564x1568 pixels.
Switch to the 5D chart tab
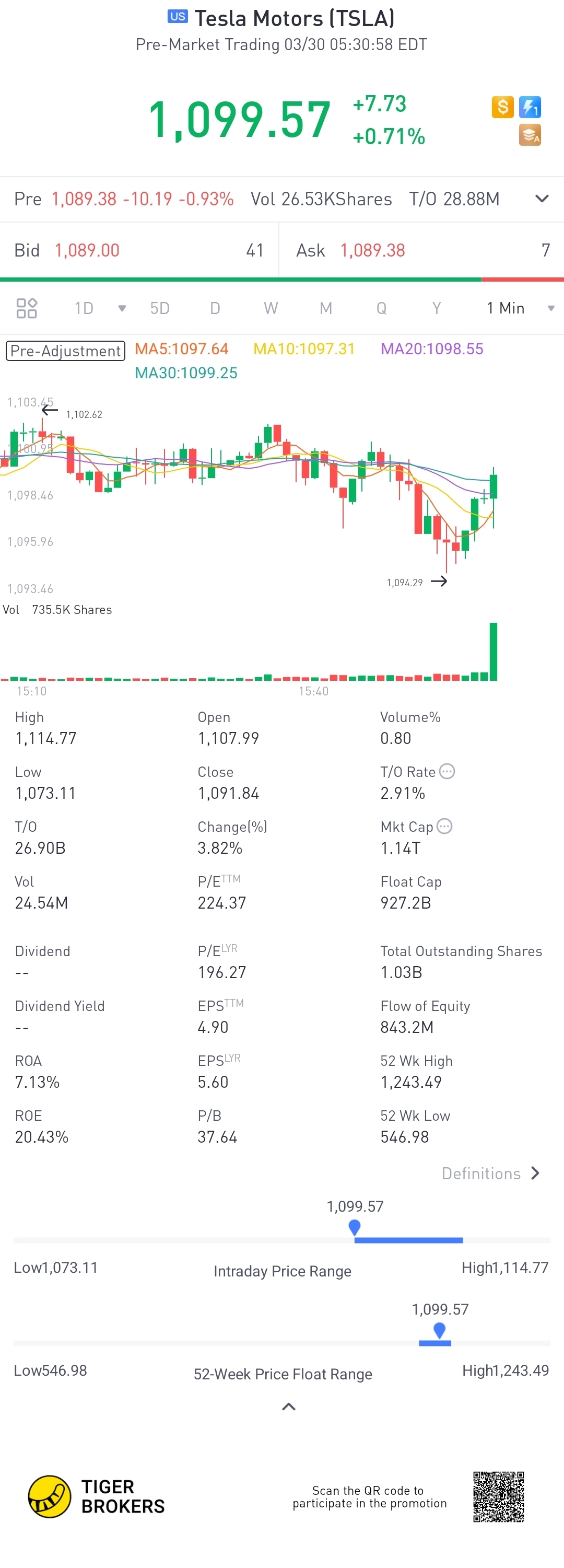coord(160,308)
